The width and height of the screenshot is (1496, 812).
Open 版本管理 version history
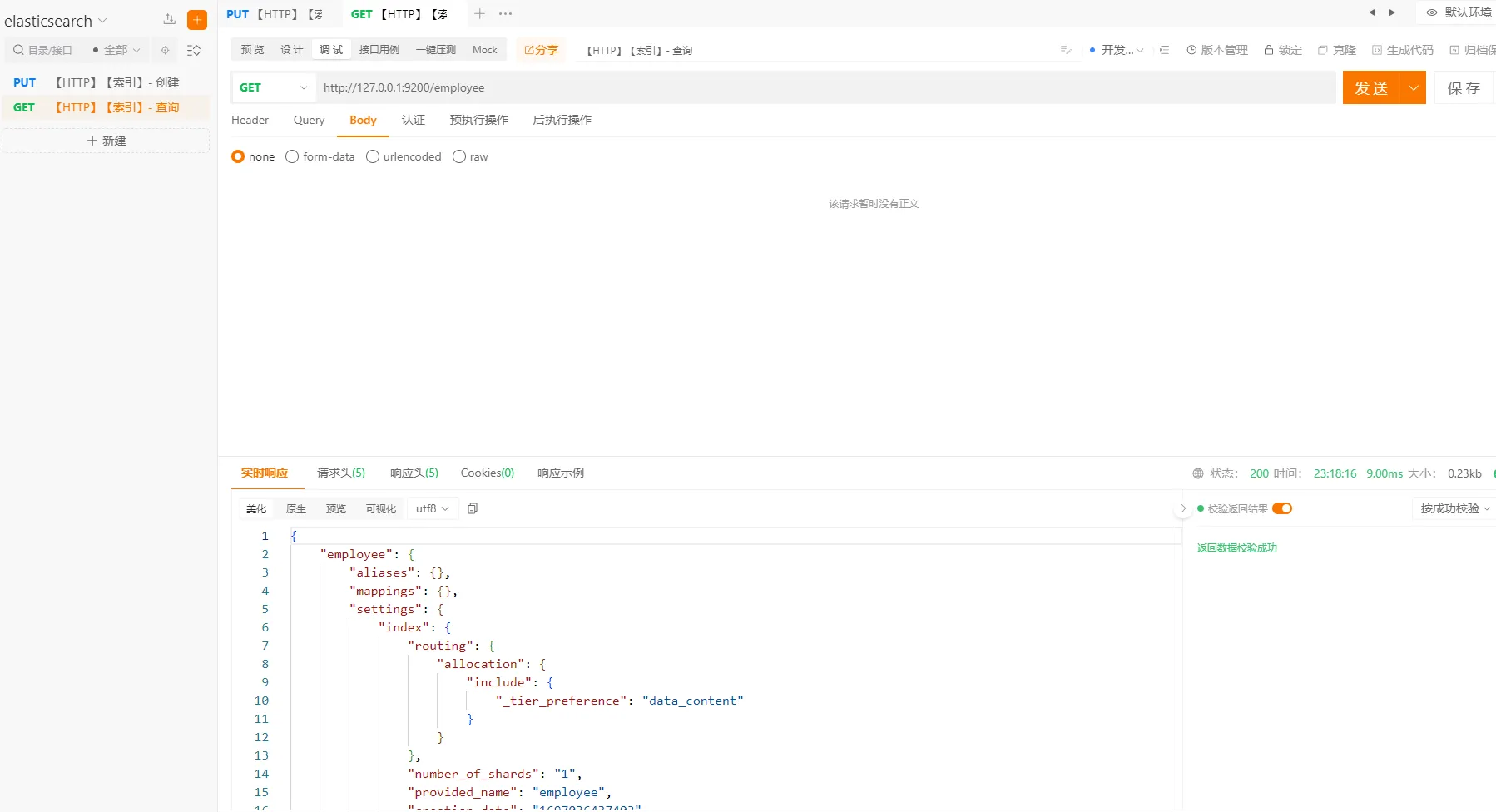point(1217,50)
